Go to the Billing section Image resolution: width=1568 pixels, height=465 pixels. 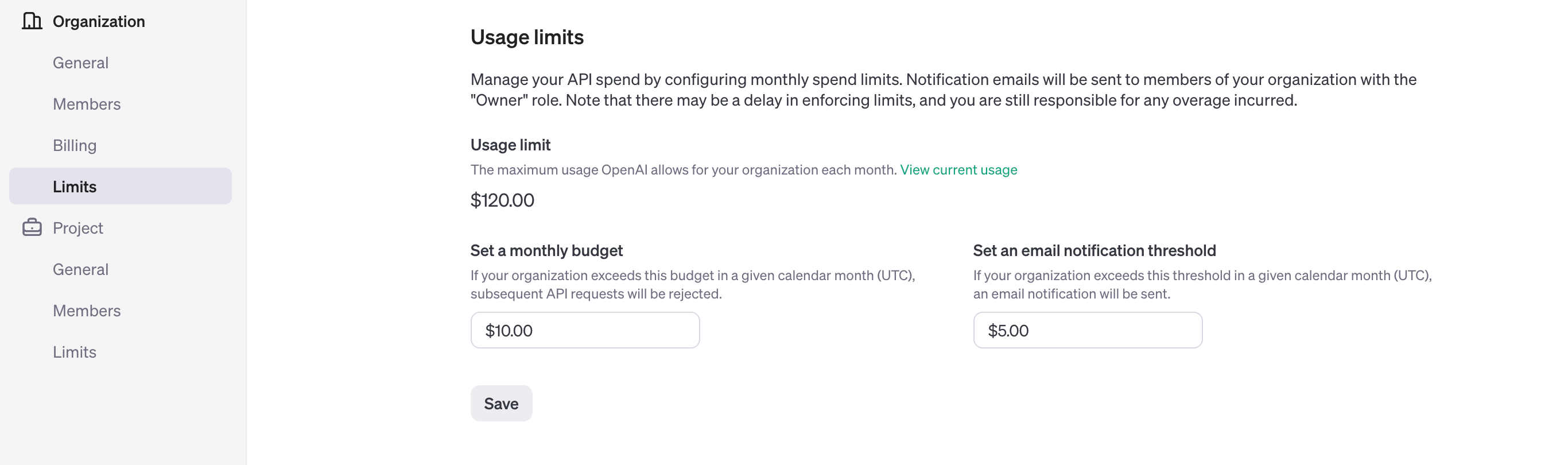pos(74,145)
